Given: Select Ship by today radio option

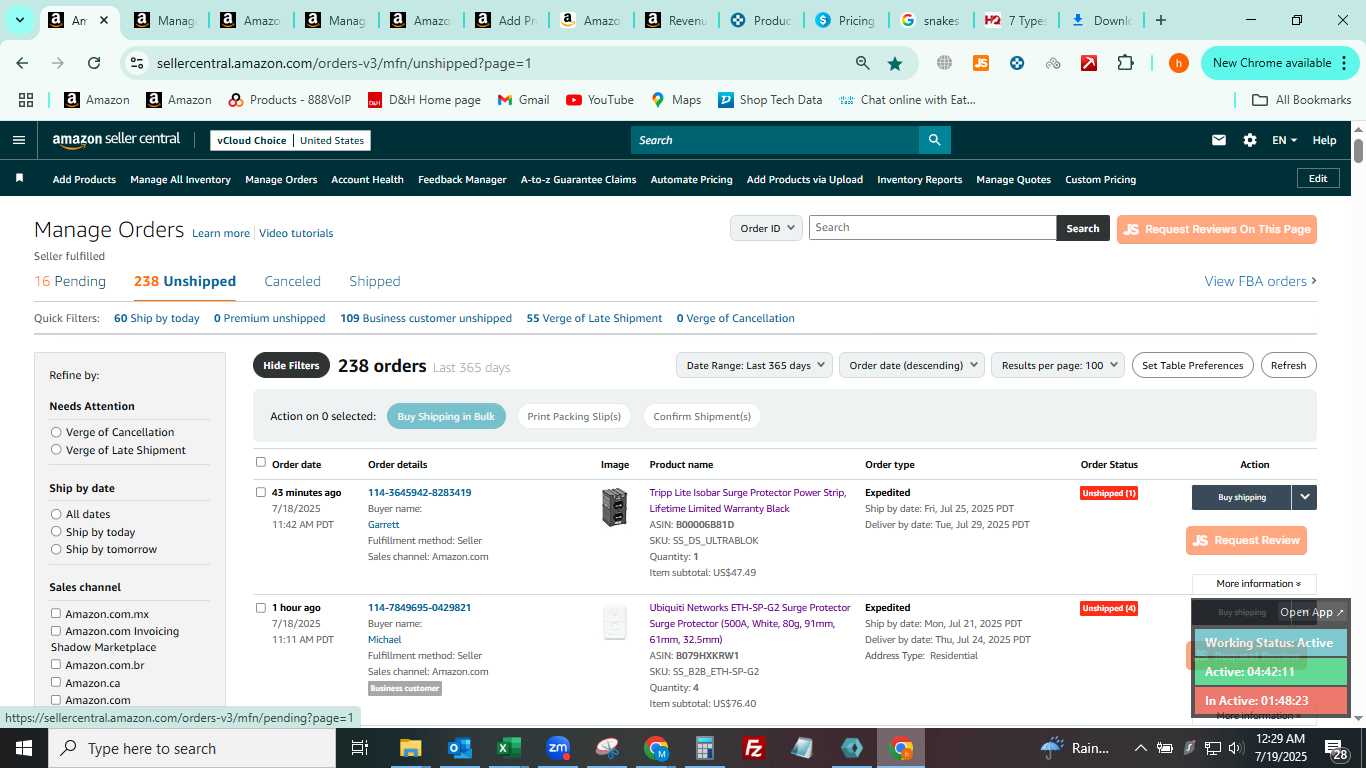Looking at the screenshot, I should pos(56,532).
